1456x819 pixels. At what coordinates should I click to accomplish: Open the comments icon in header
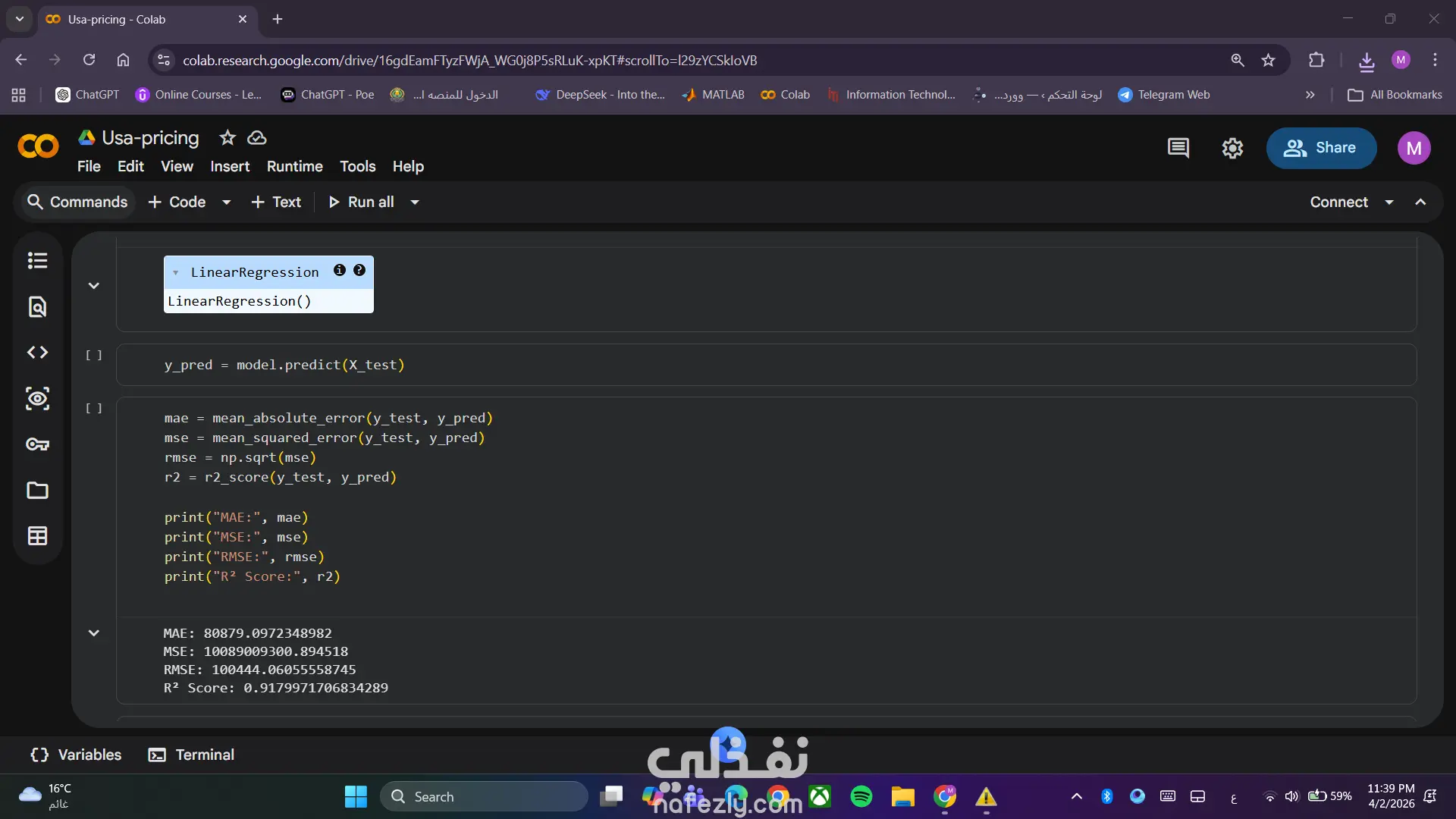coord(1178,148)
